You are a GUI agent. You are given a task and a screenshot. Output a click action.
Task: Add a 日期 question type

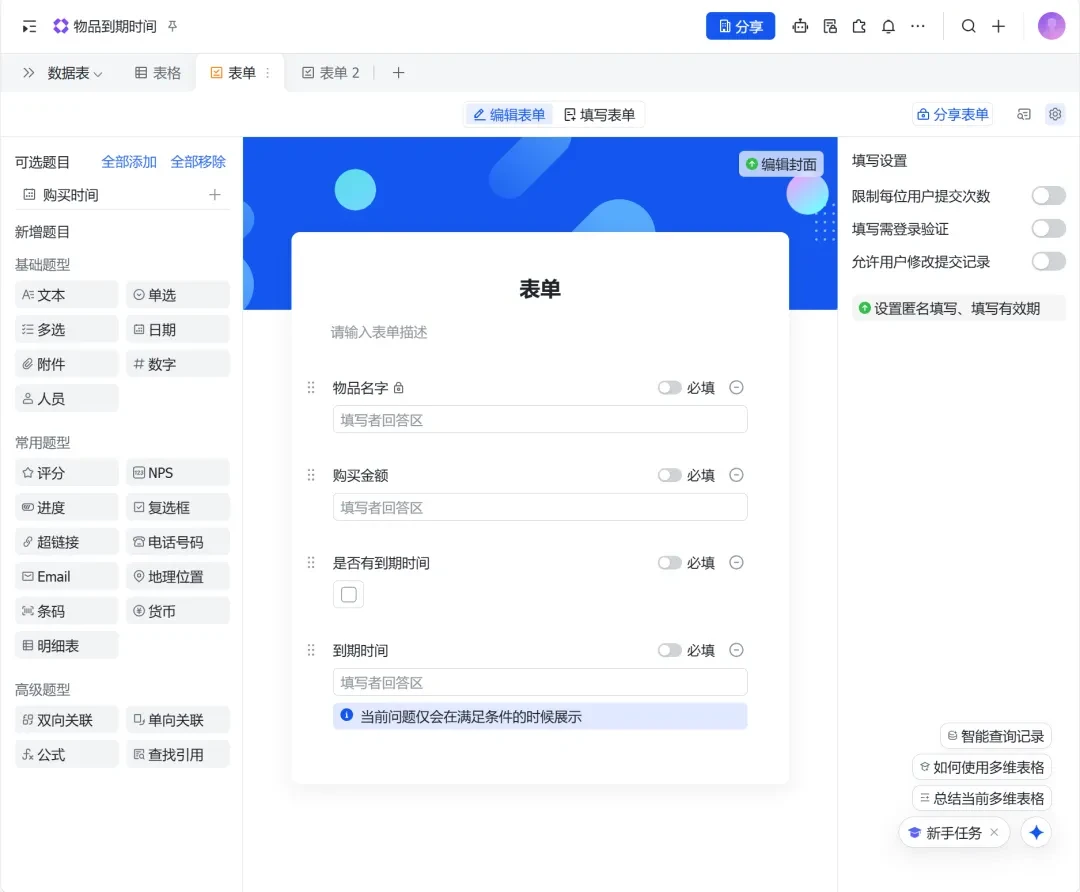(x=178, y=329)
